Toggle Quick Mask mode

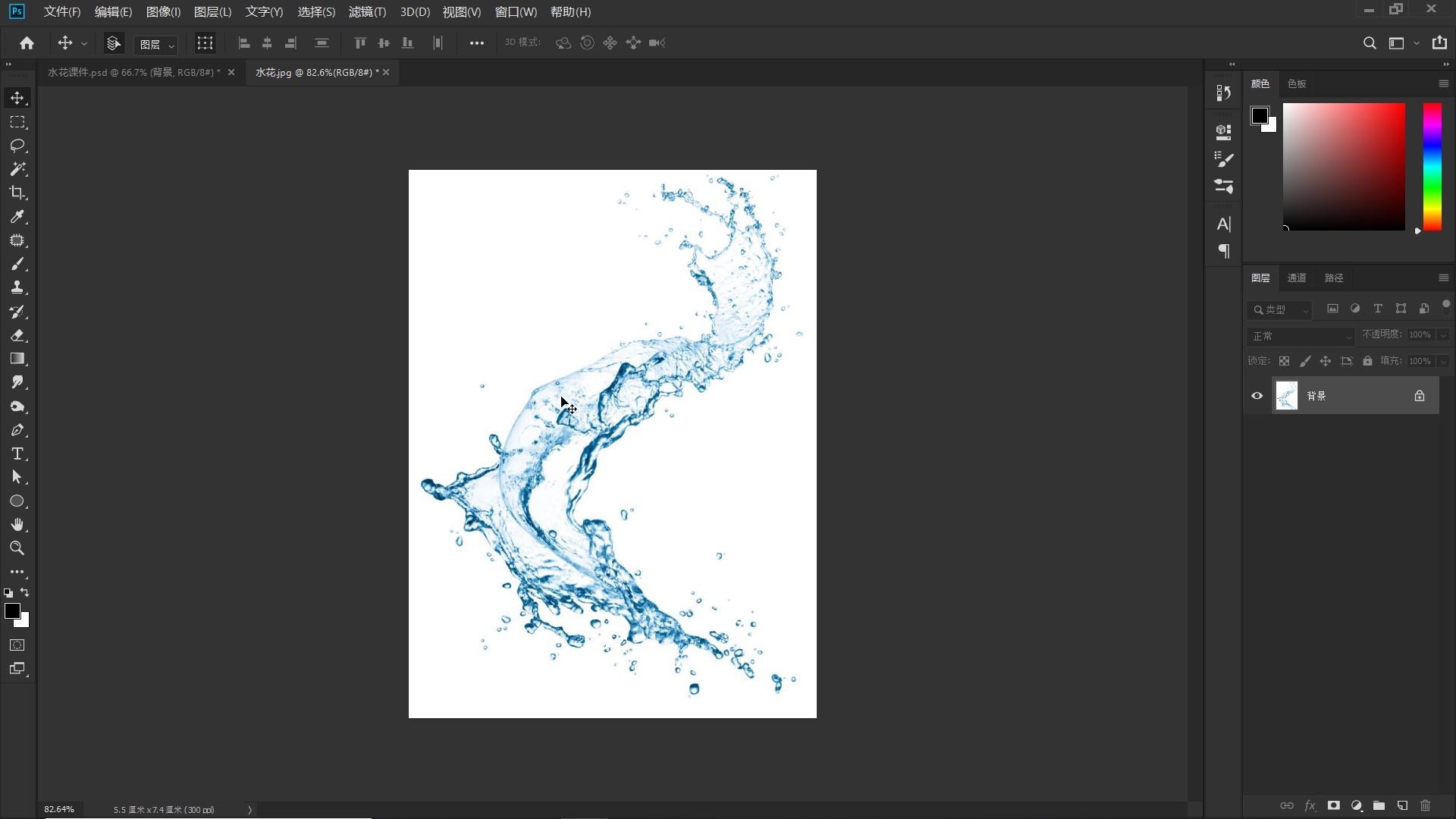(17, 645)
